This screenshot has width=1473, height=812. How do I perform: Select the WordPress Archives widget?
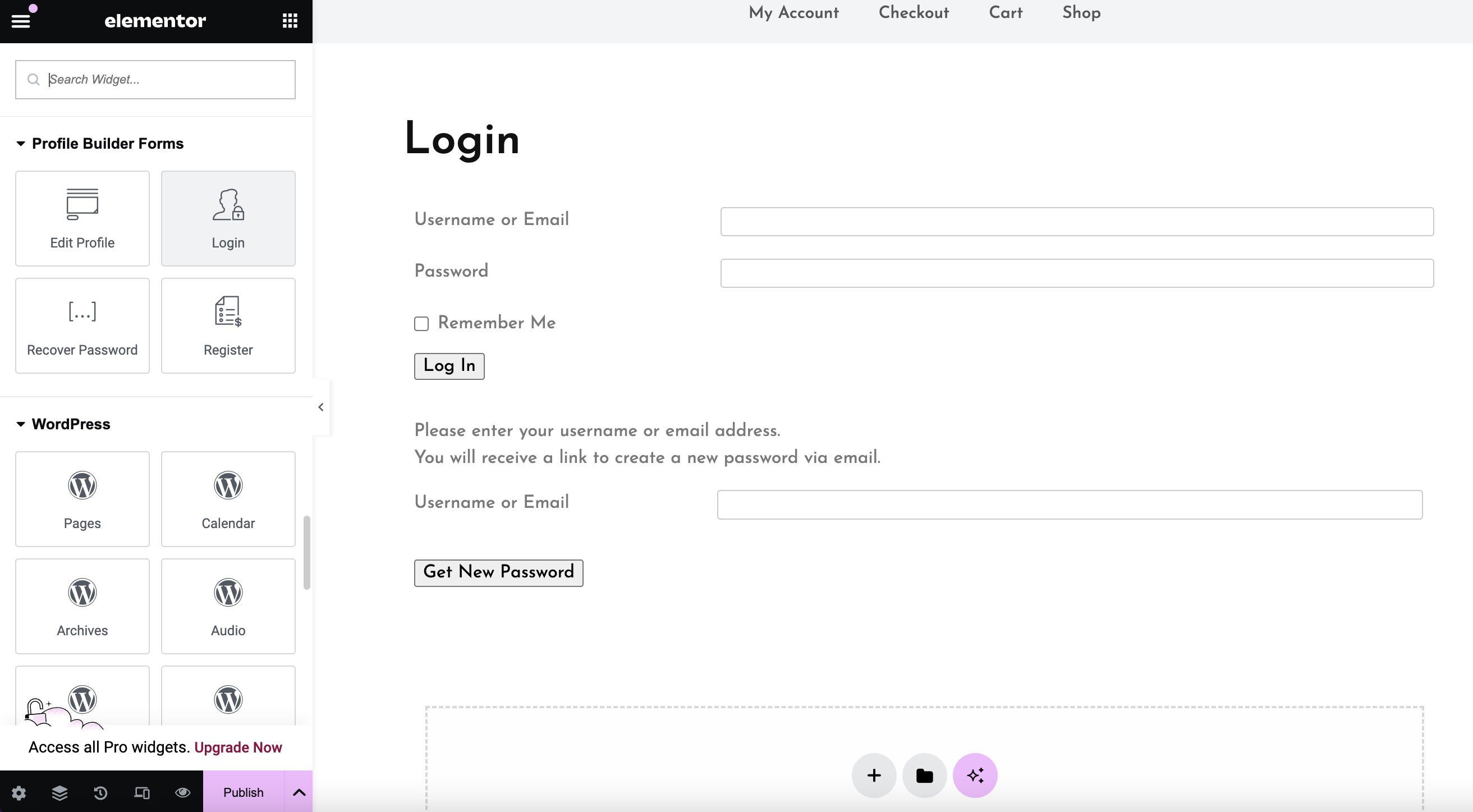point(82,606)
